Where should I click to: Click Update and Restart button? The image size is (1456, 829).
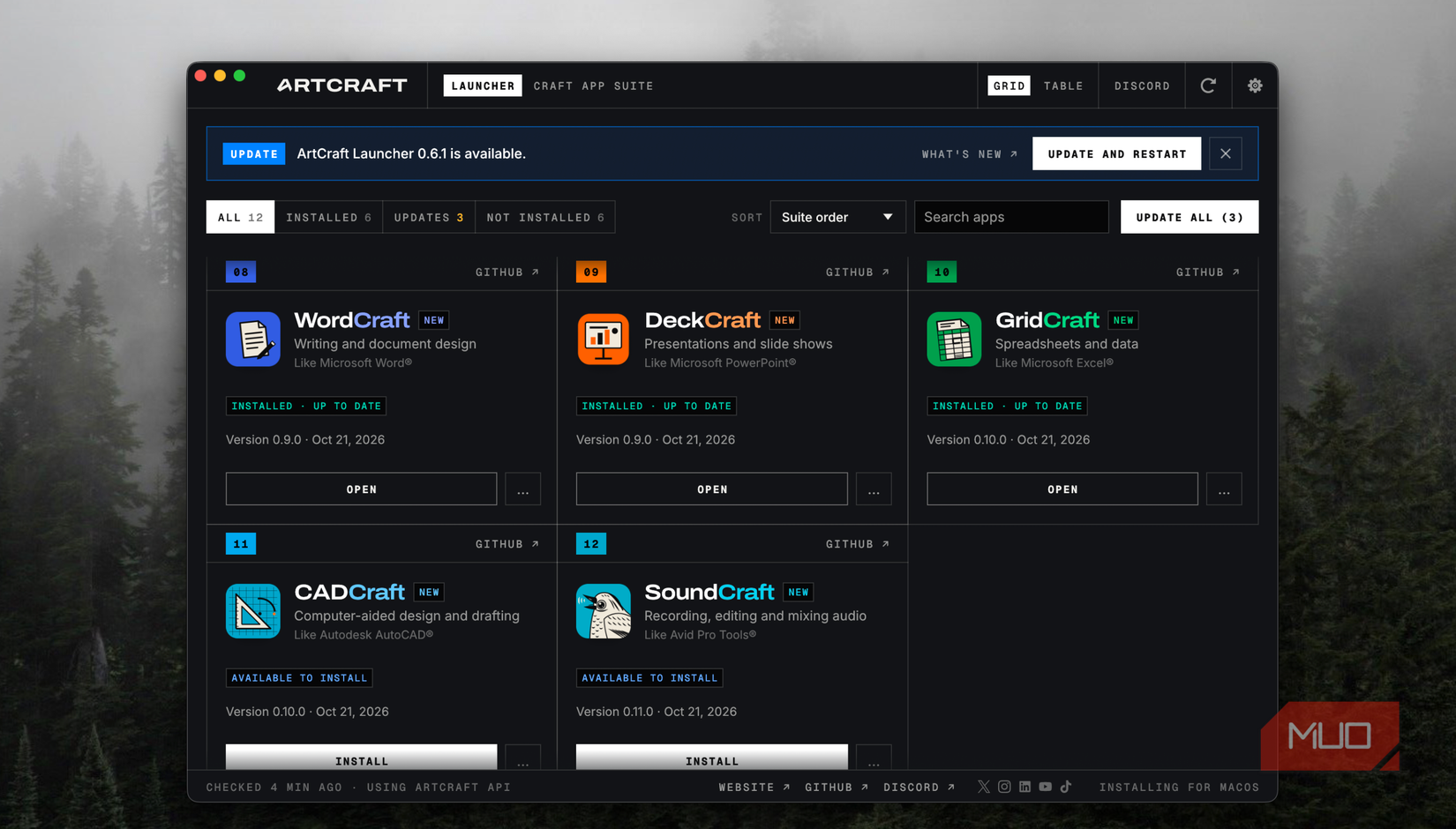1117,153
